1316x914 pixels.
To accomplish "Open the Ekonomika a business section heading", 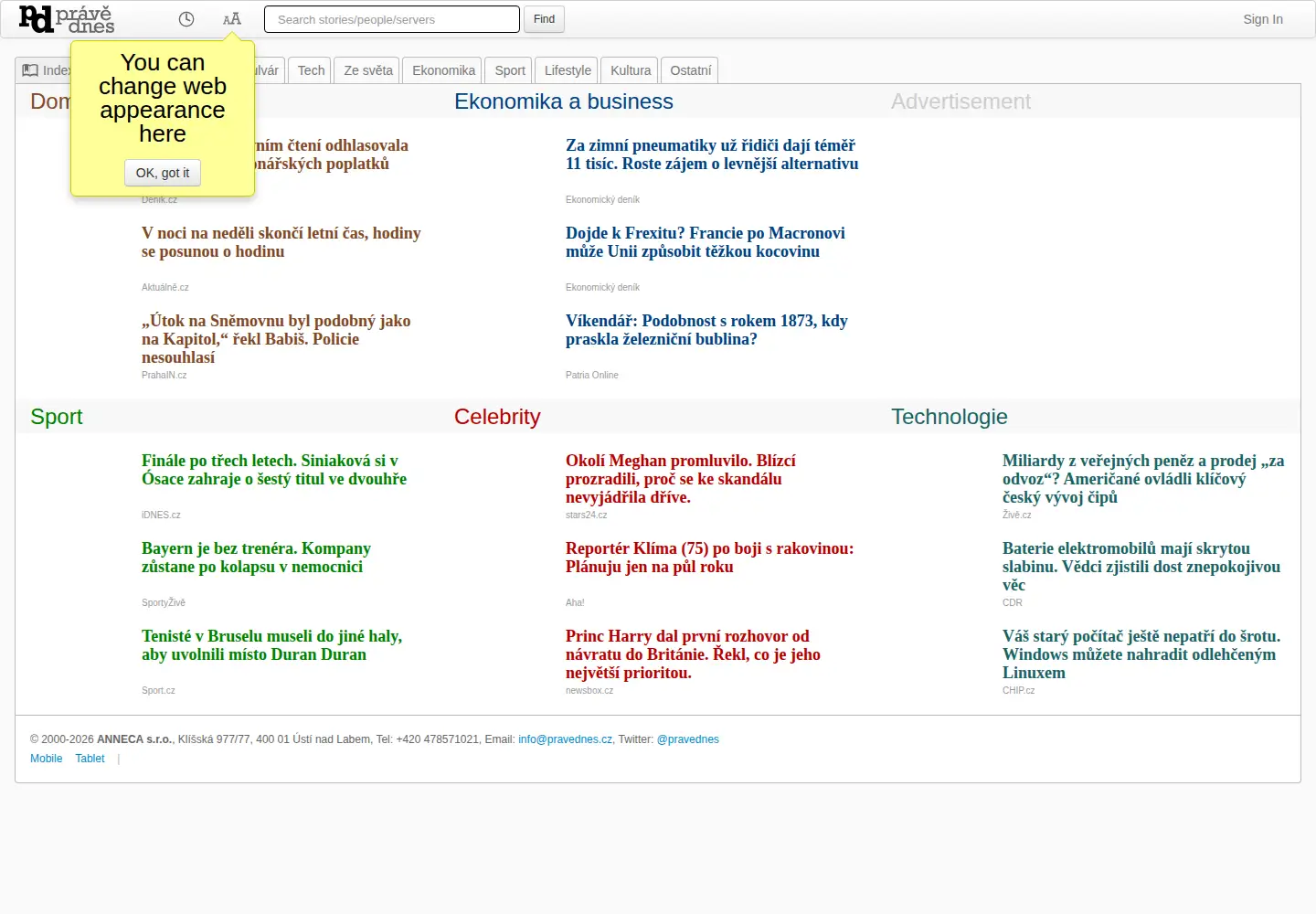I will tap(564, 101).
